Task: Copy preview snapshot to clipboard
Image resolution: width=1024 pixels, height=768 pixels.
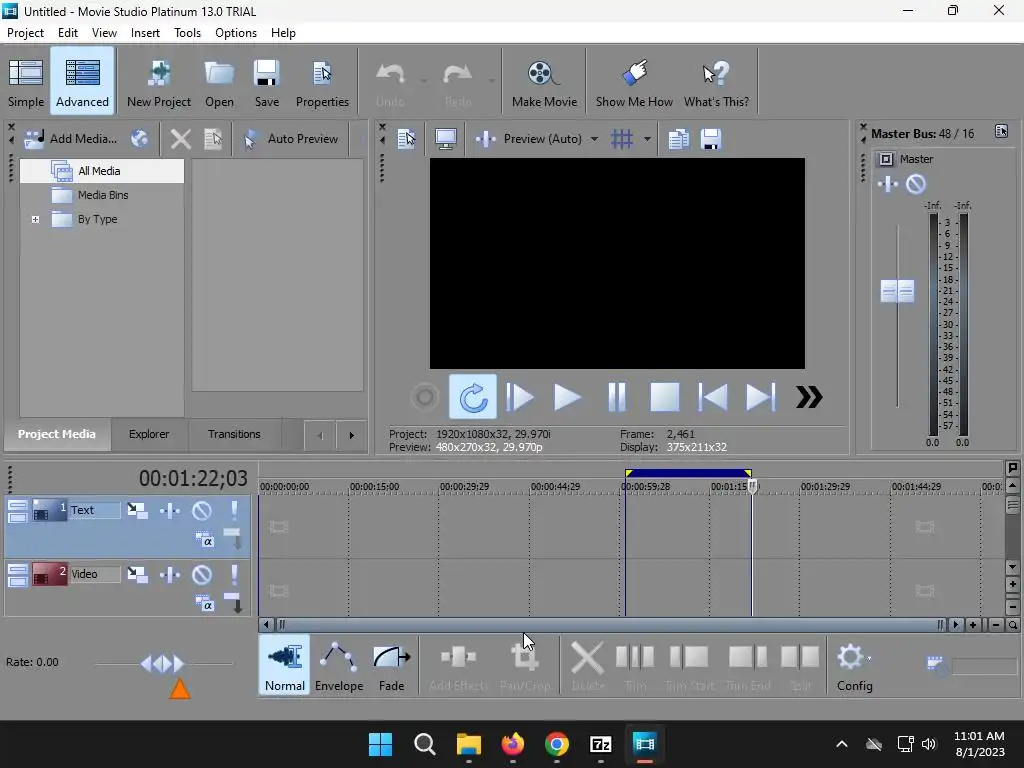Action: 679,138
